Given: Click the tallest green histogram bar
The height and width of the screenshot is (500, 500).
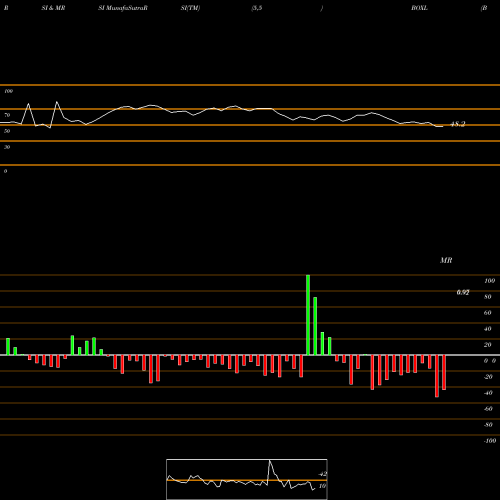Looking at the screenshot, I should pyautogui.click(x=308, y=315).
